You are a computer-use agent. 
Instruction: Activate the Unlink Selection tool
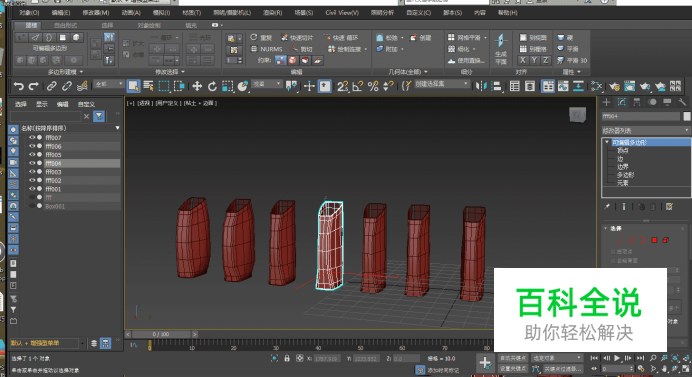67,86
